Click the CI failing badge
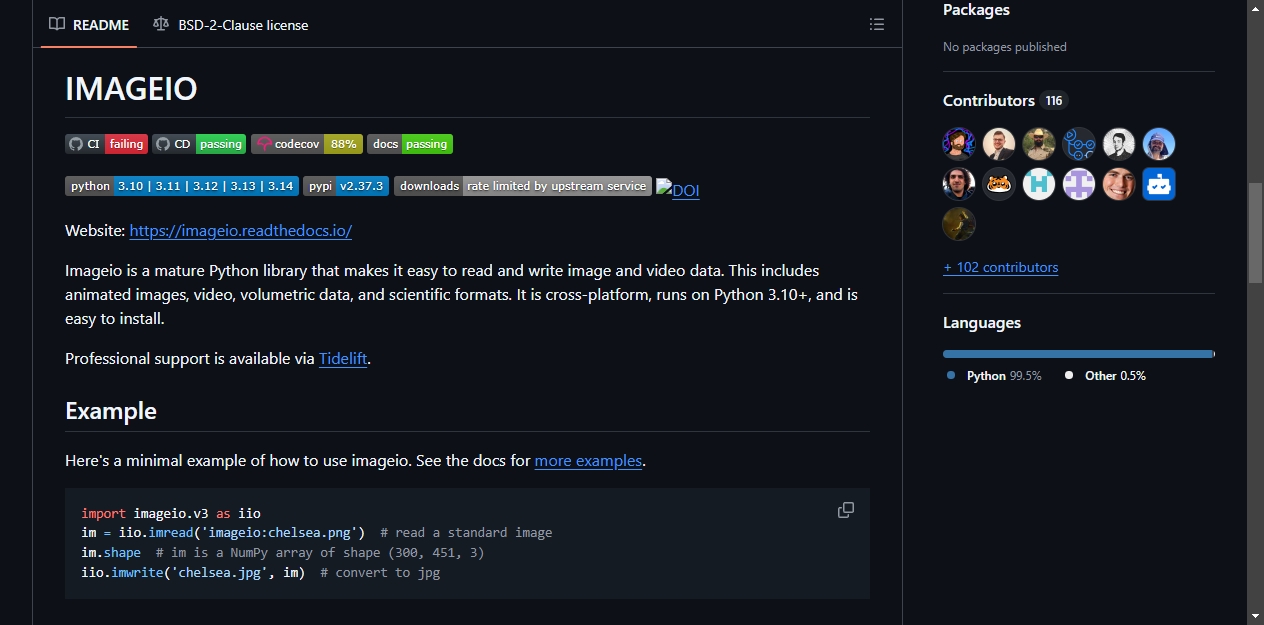The width and height of the screenshot is (1264, 625). (x=106, y=144)
